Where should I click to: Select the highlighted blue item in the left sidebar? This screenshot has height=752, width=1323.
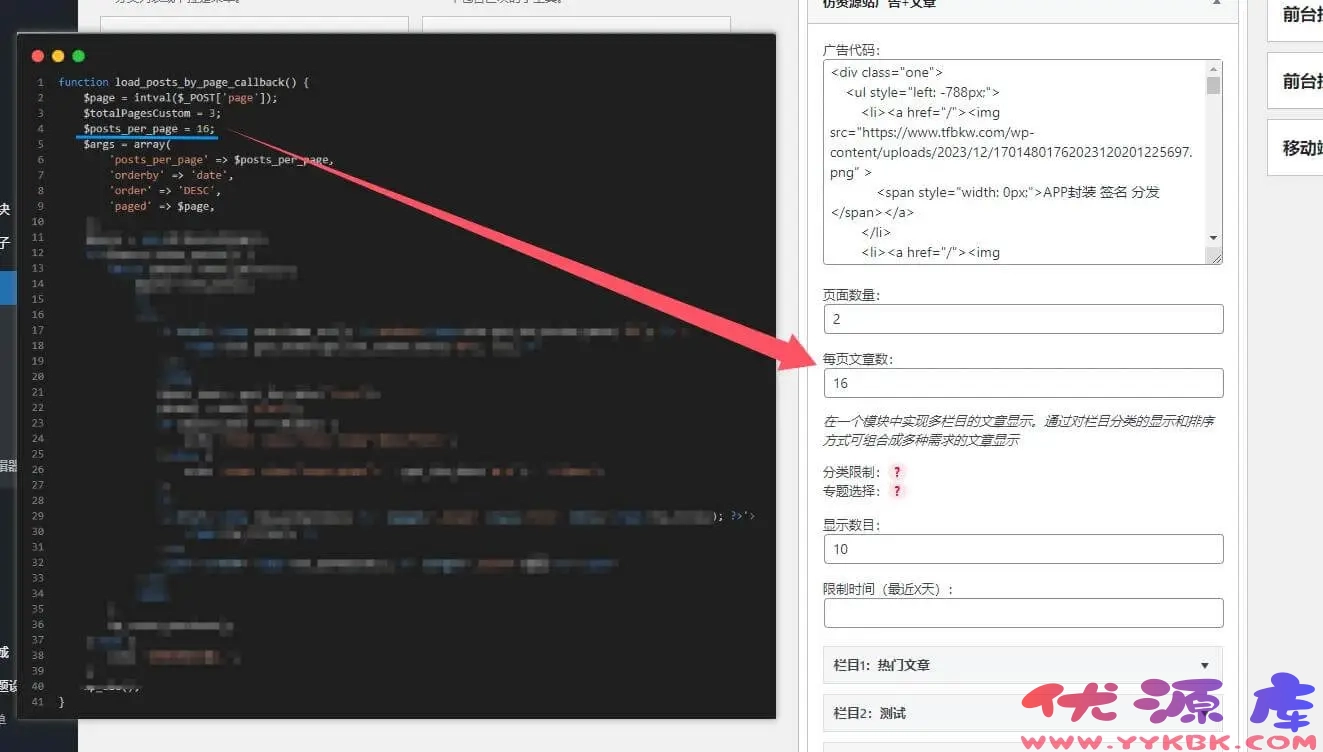[6, 287]
